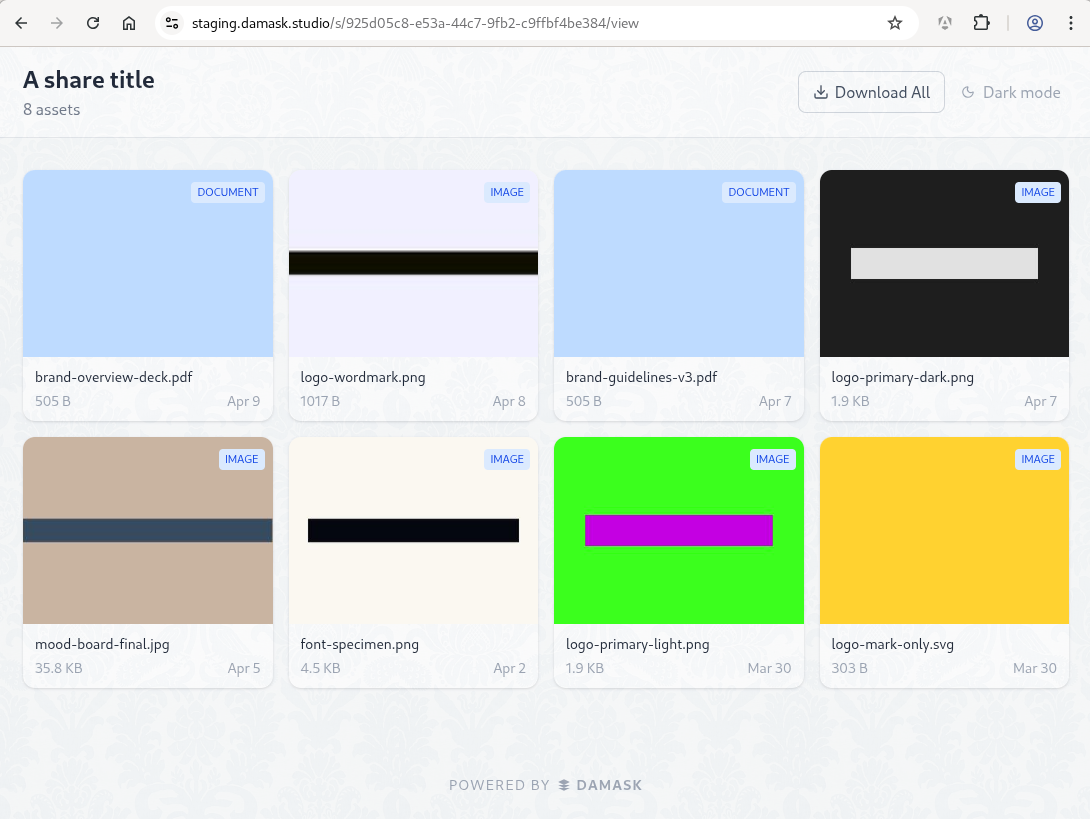Open font-specimen.png thumbnail
Screen dimensions: 1090x819
tap(414, 530)
